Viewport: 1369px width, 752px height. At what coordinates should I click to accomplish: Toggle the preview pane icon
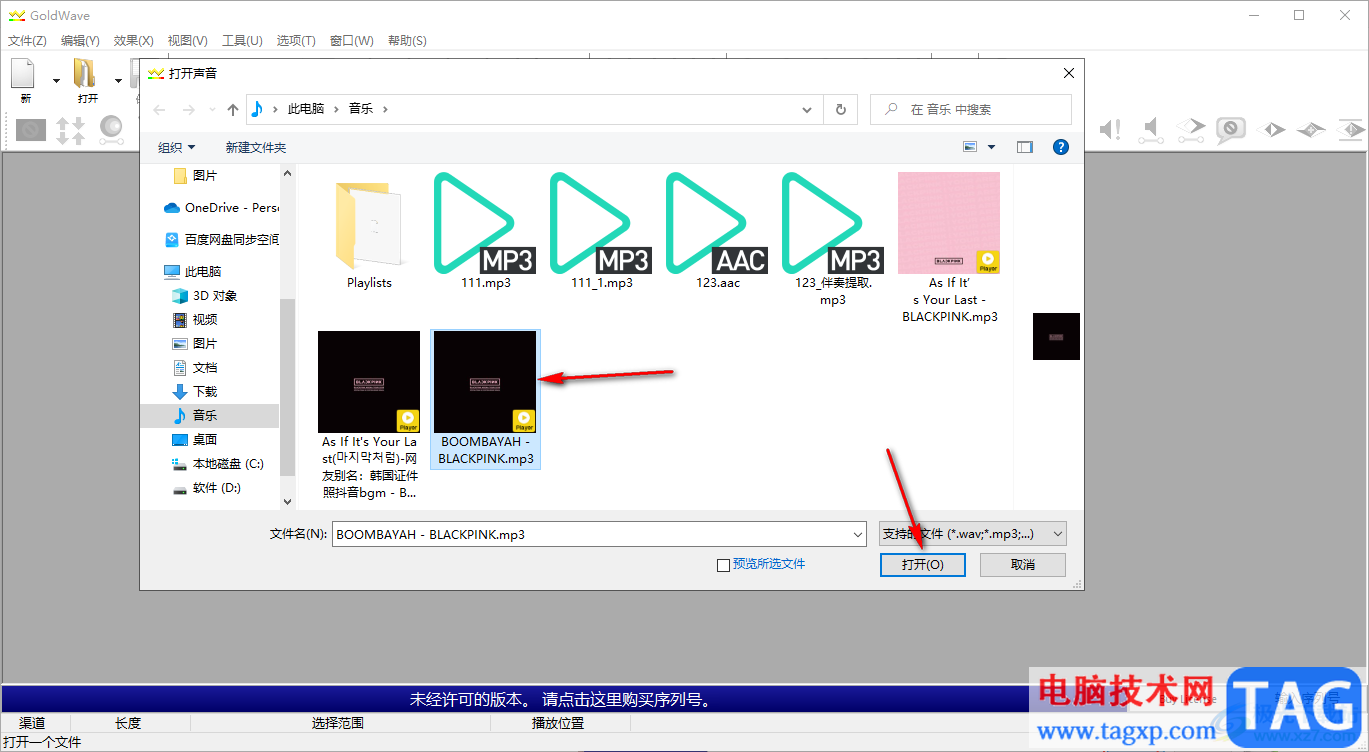[1025, 147]
